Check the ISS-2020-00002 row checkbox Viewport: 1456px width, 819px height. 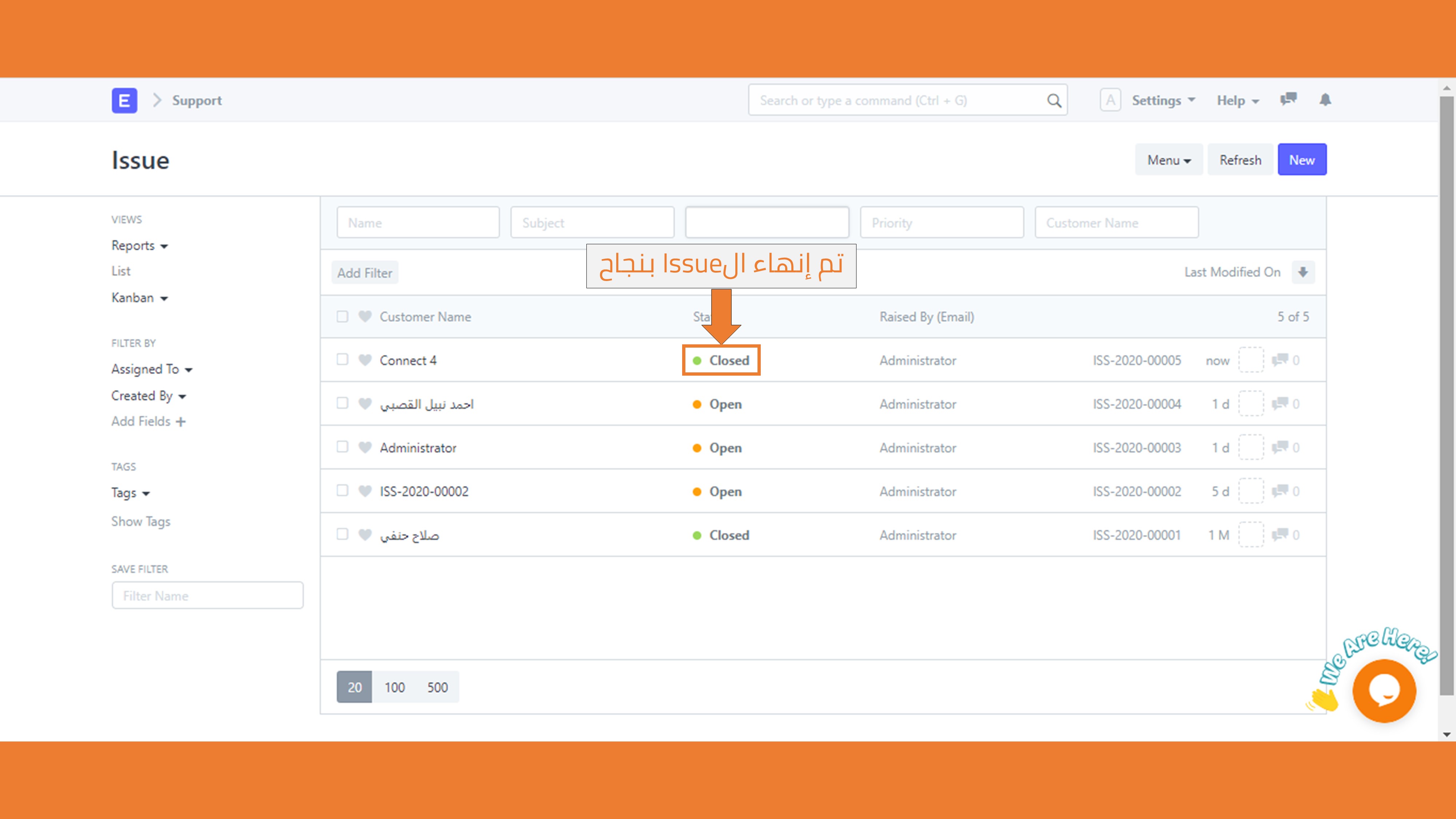tap(342, 491)
